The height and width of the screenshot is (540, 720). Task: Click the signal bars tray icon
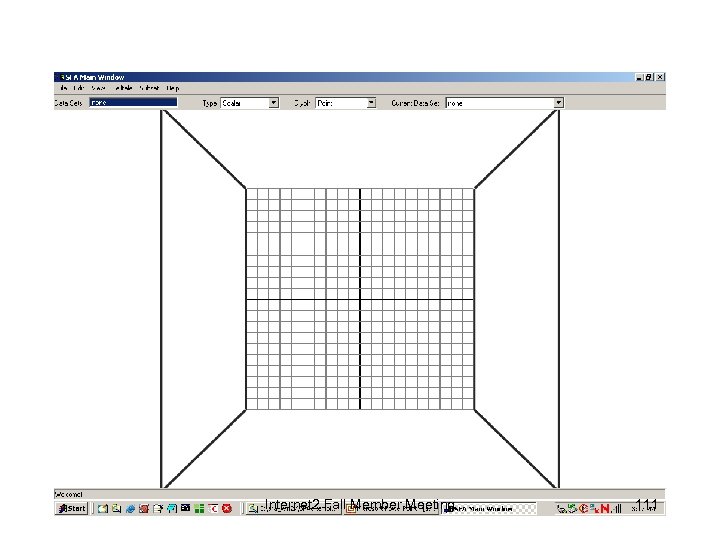pos(617,508)
